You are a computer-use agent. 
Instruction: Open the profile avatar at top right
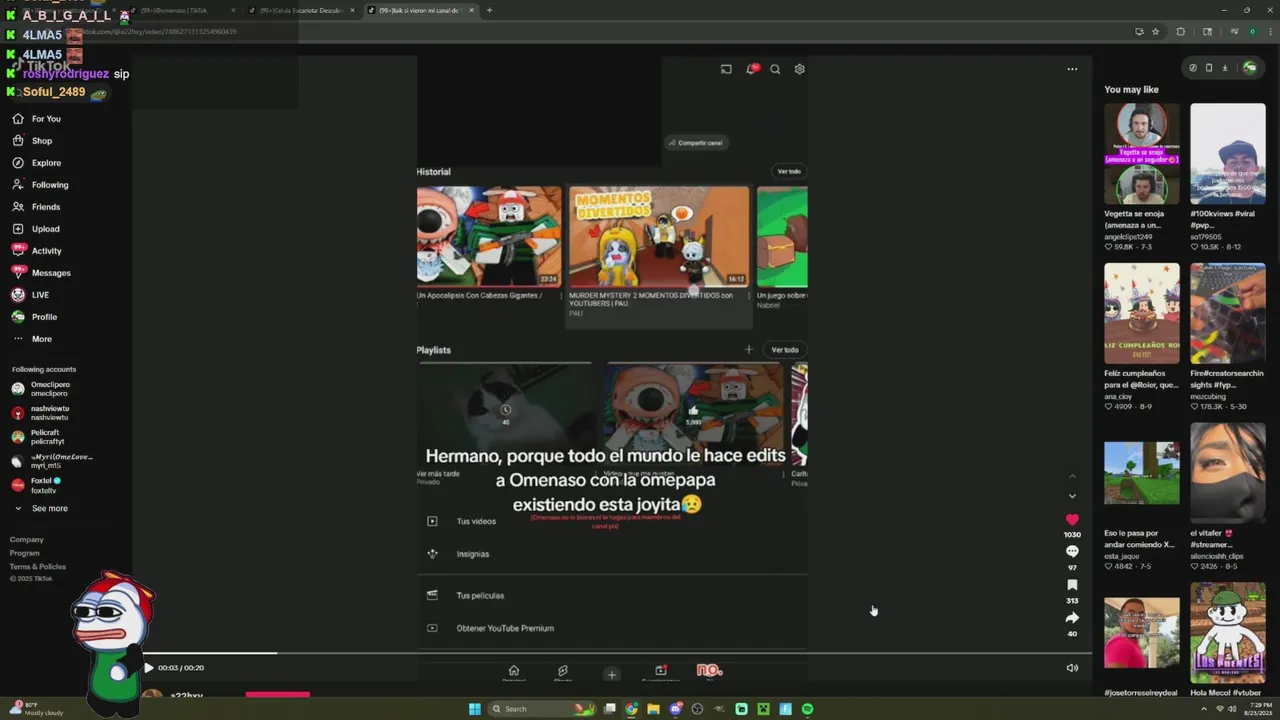[x=1249, y=68]
